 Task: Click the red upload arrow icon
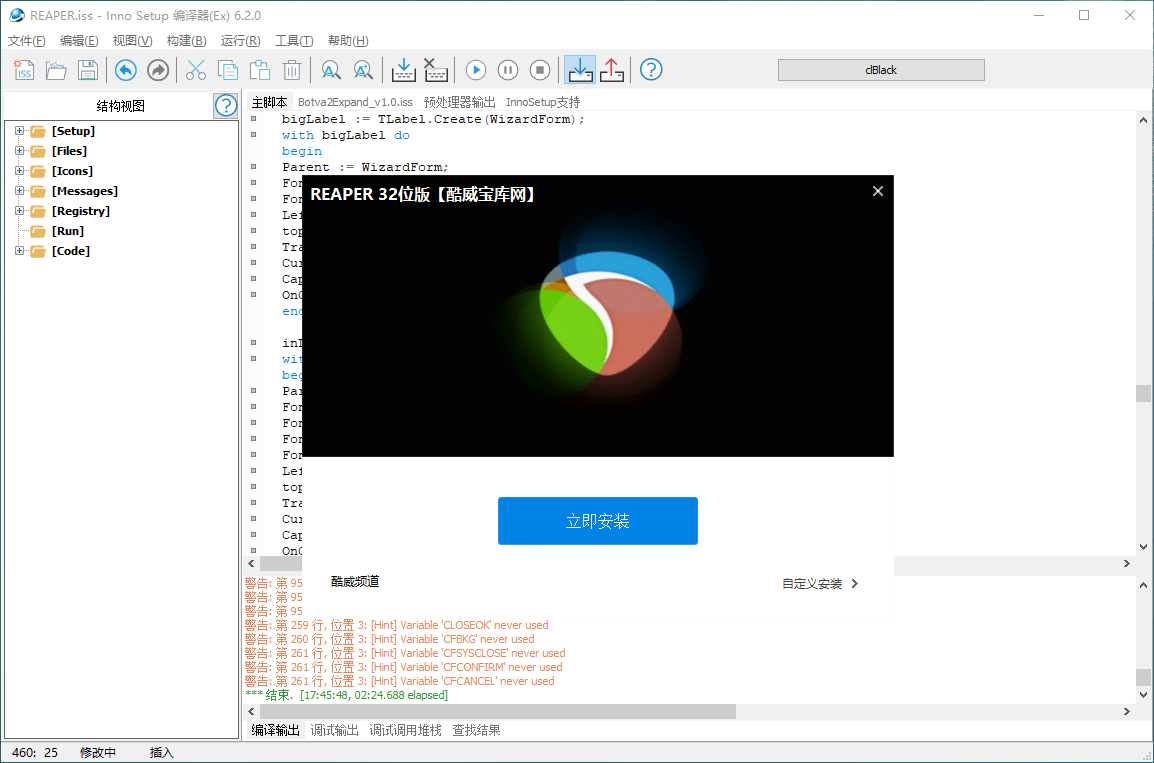(x=612, y=70)
